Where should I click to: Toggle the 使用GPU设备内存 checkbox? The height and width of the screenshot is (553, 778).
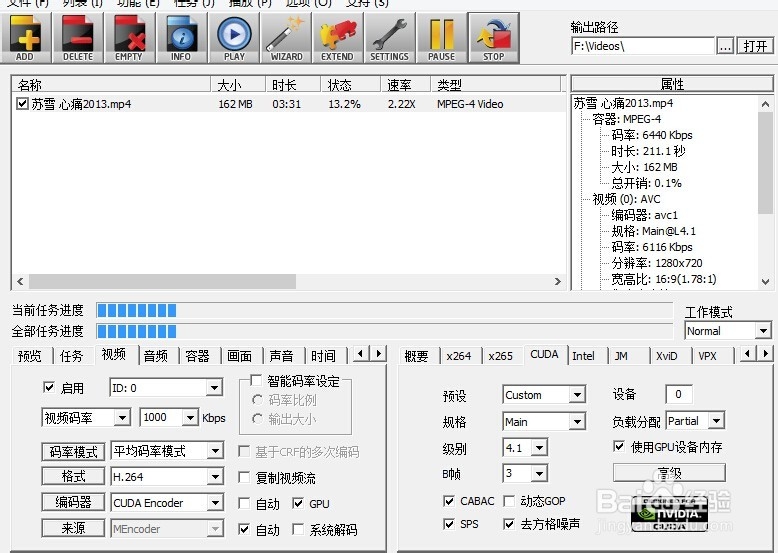click(x=619, y=446)
